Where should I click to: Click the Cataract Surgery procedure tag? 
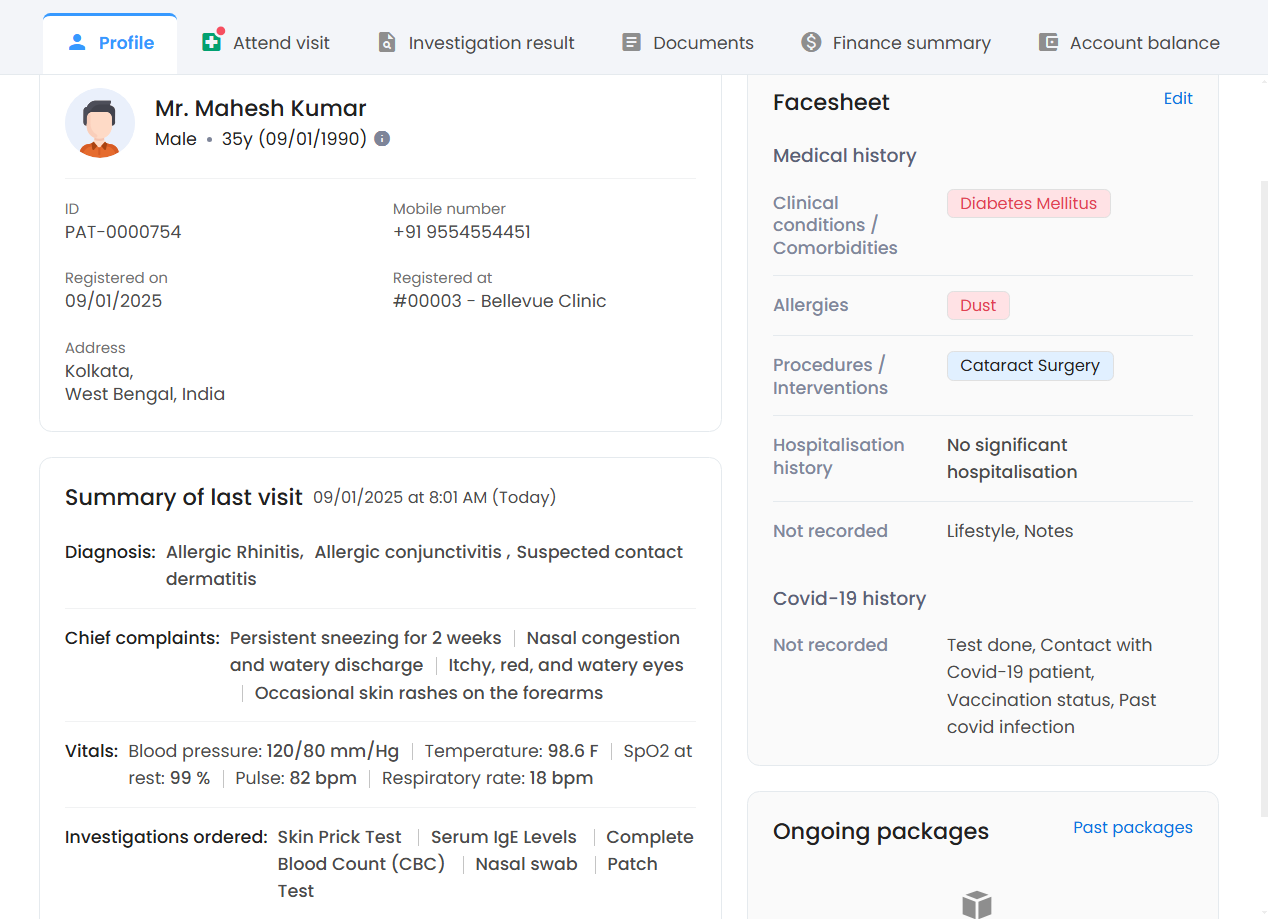1029,366
